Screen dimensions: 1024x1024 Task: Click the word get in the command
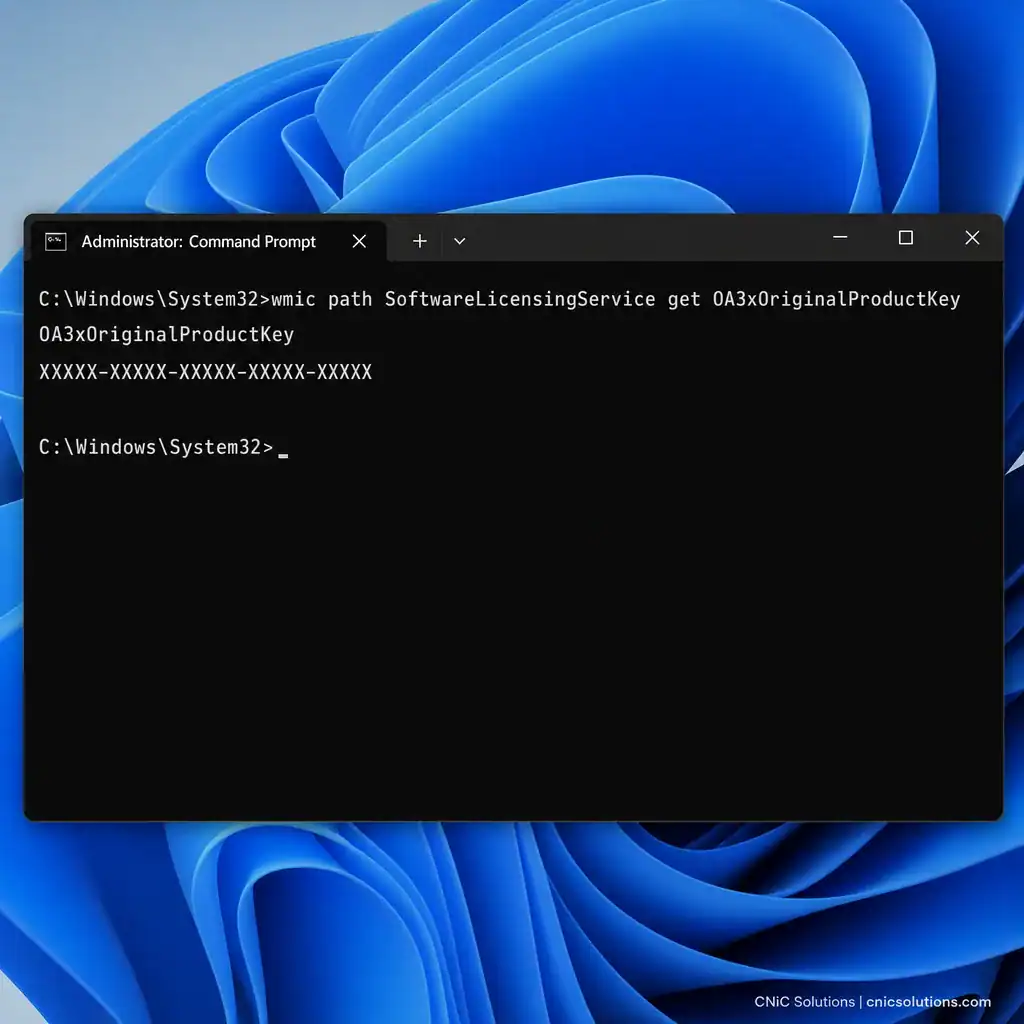[x=684, y=300]
